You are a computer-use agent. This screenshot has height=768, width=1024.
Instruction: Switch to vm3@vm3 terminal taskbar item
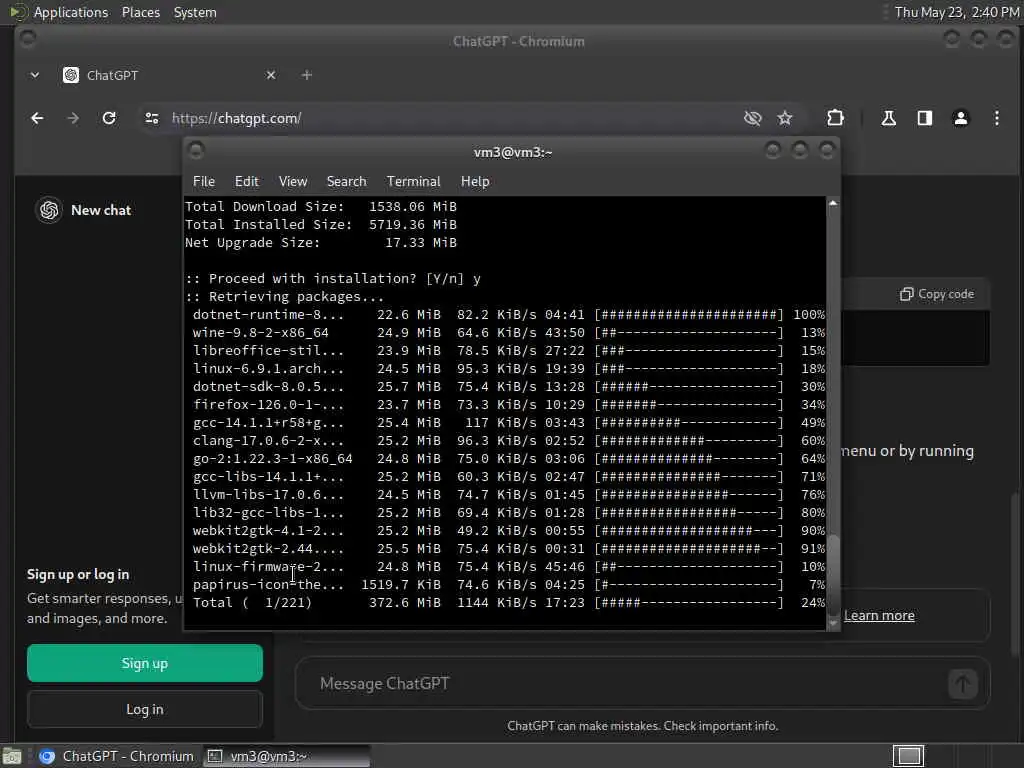click(x=286, y=756)
